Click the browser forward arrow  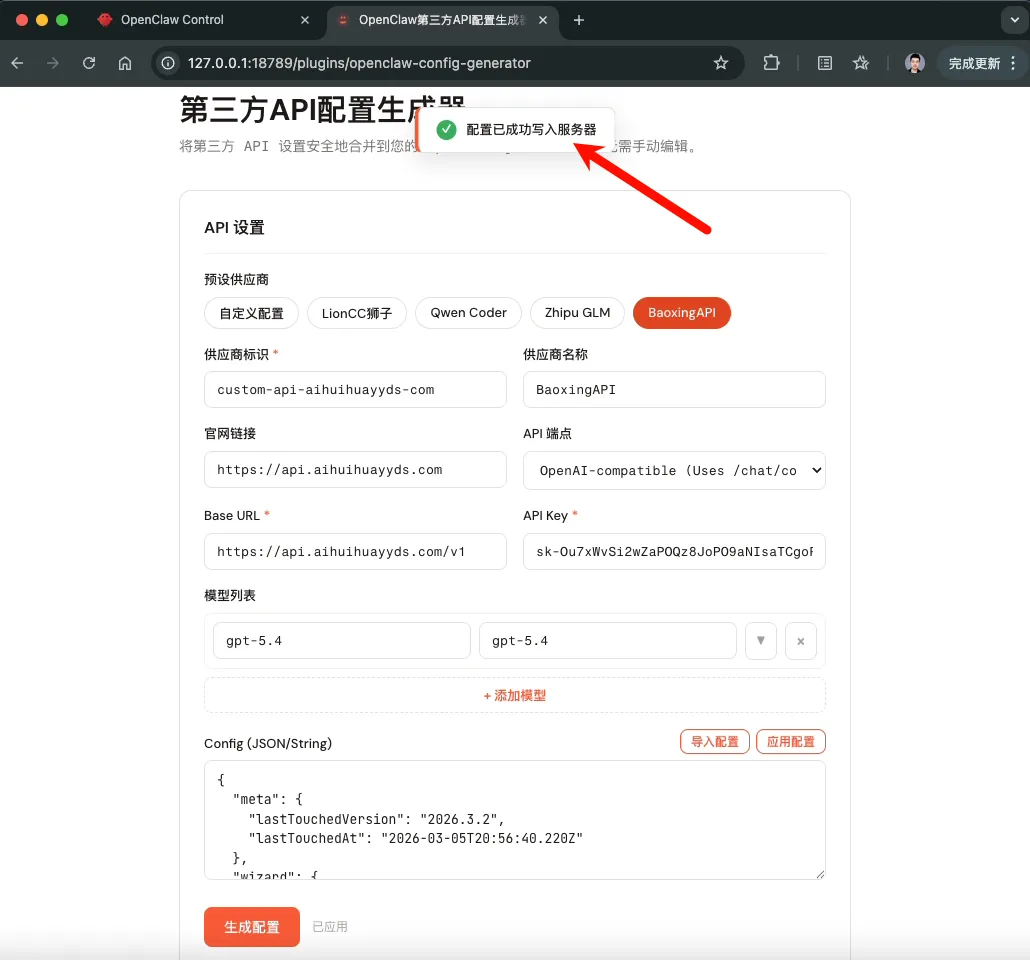(x=53, y=63)
